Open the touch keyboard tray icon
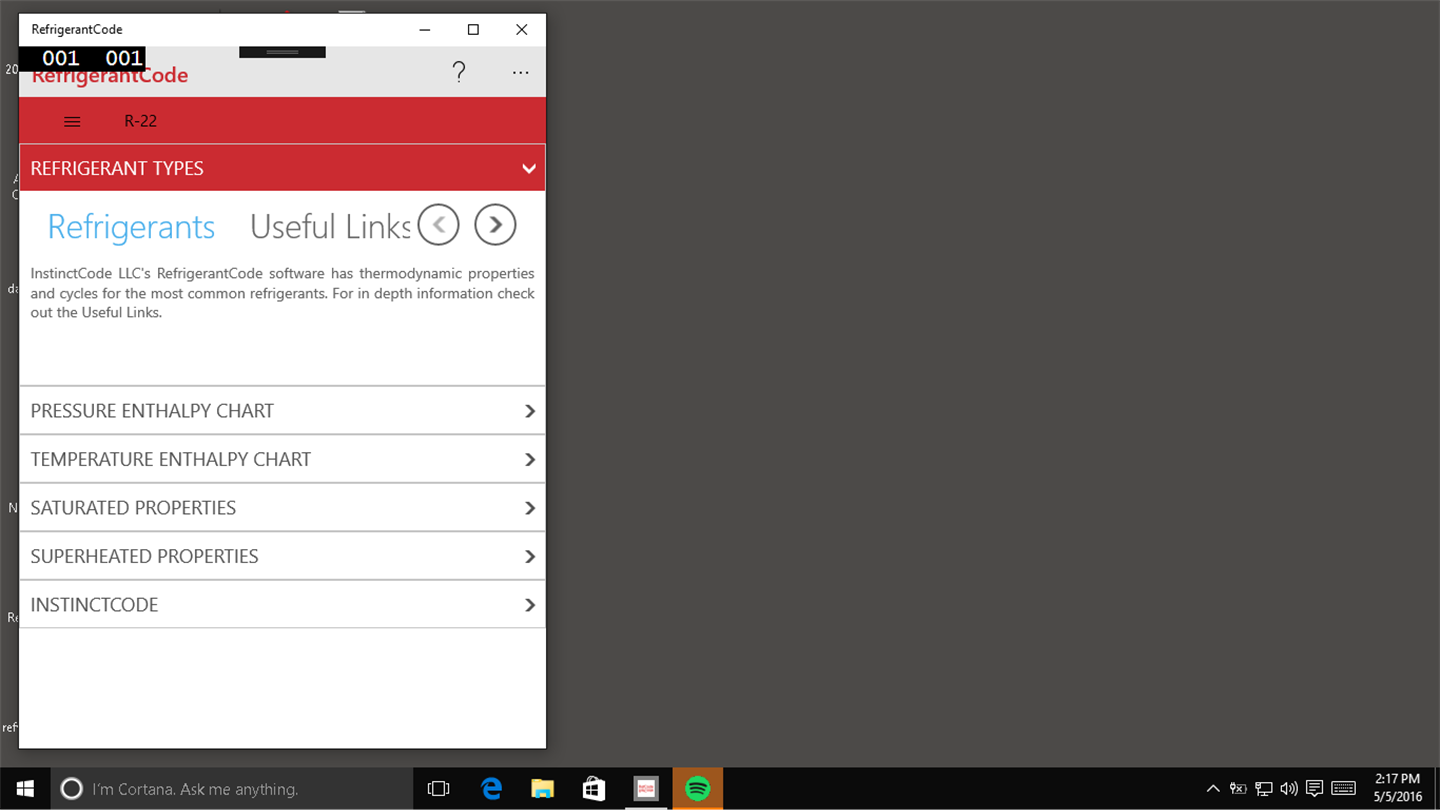1440x810 pixels. (1343, 789)
